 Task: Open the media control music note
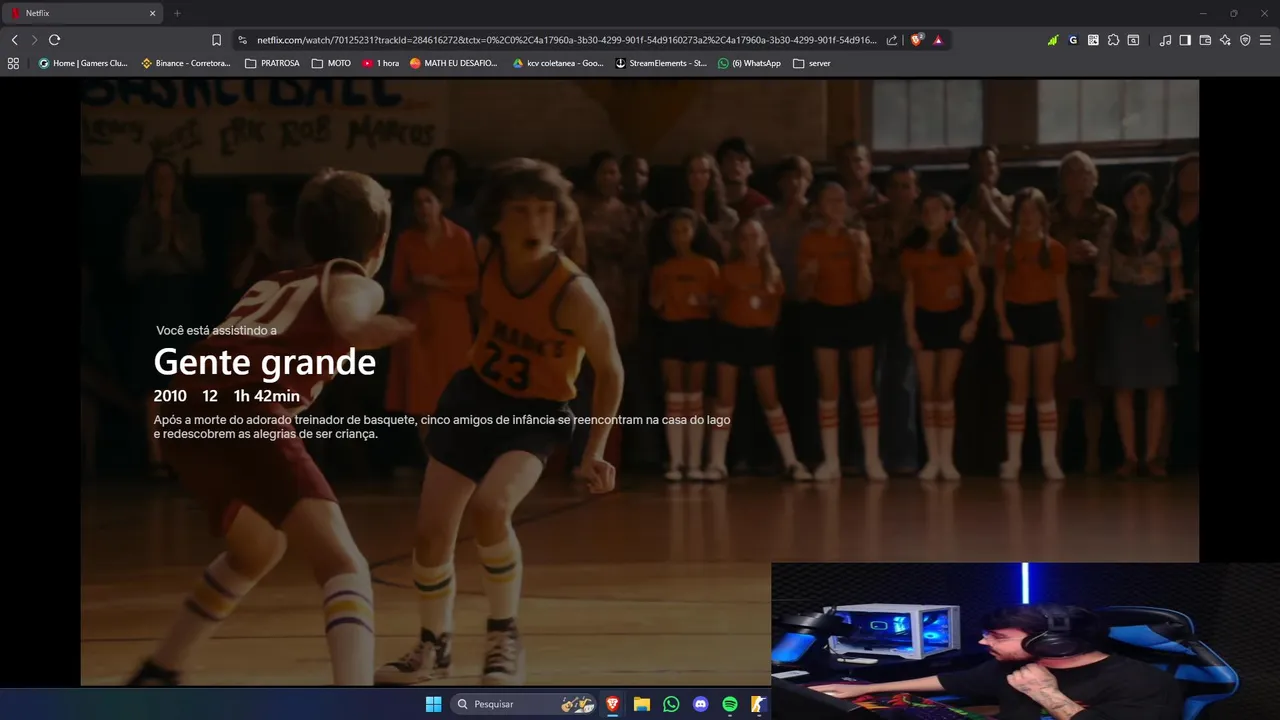[1165, 40]
